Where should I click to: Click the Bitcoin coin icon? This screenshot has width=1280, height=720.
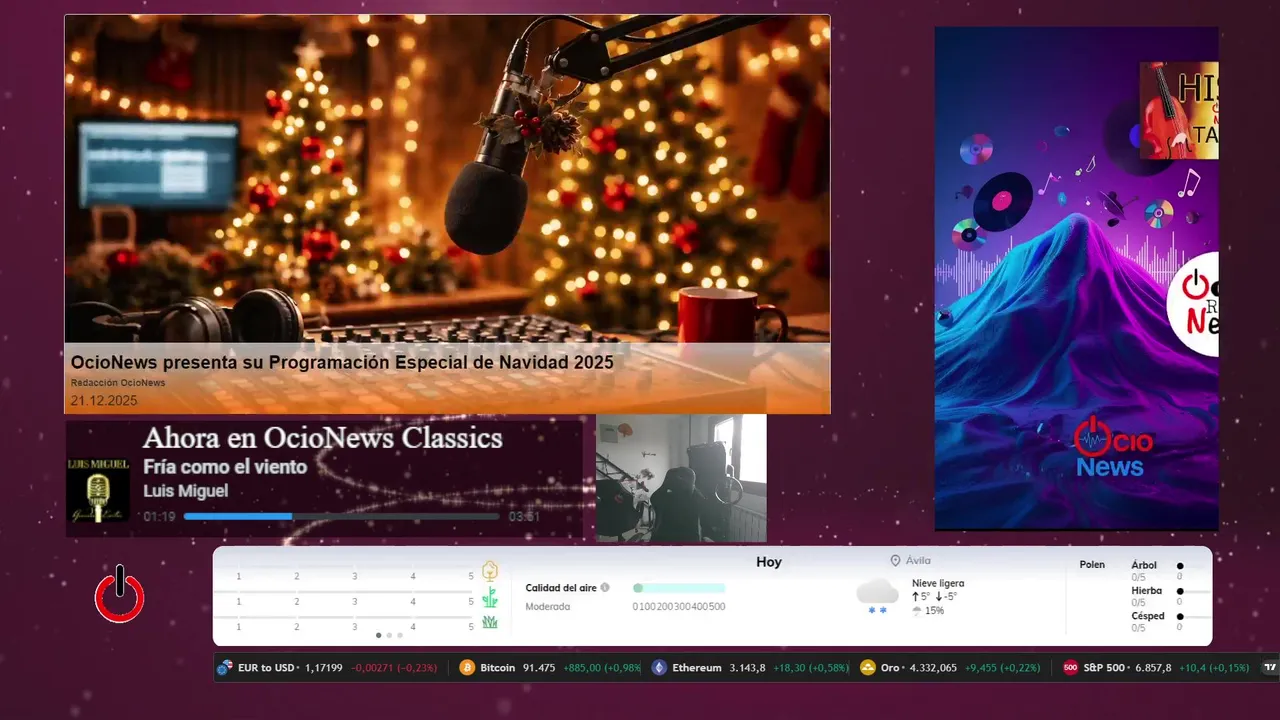(467, 668)
